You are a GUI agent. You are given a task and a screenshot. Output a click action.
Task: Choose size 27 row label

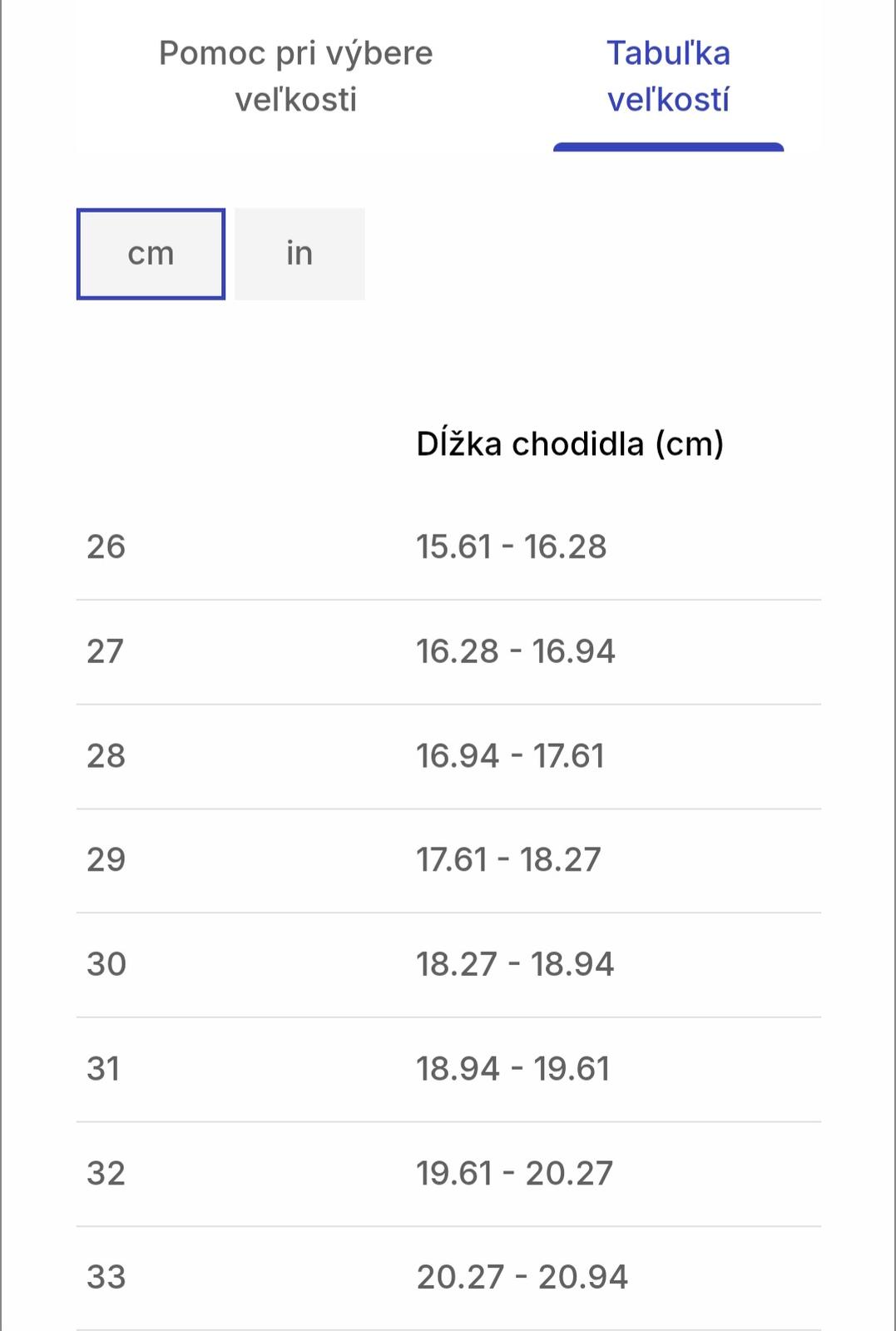pyautogui.click(x=106, y=651)
